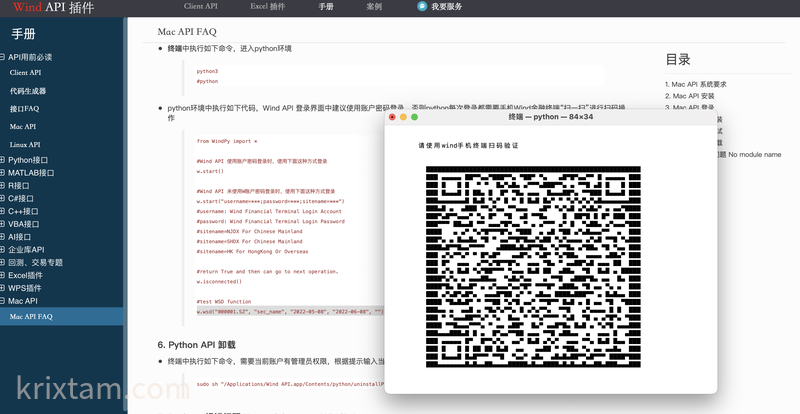Expand the C++接口 section
This screenshot has width=800, height=414.
[3, 211]
